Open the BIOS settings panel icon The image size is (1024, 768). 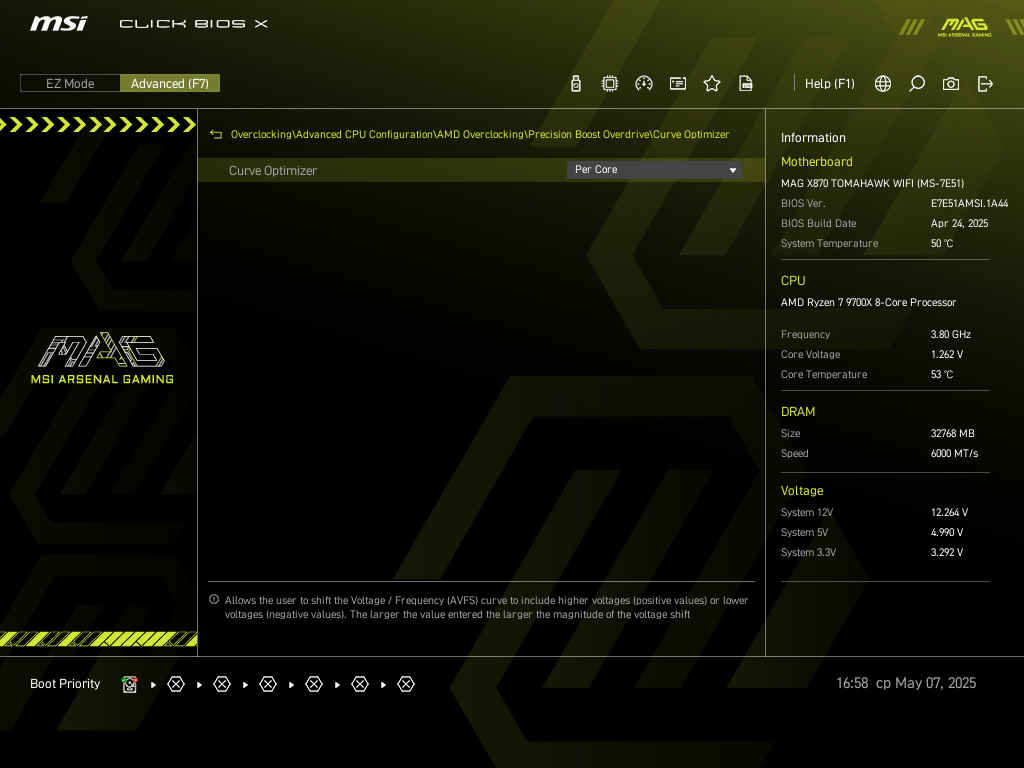(678, 84)
